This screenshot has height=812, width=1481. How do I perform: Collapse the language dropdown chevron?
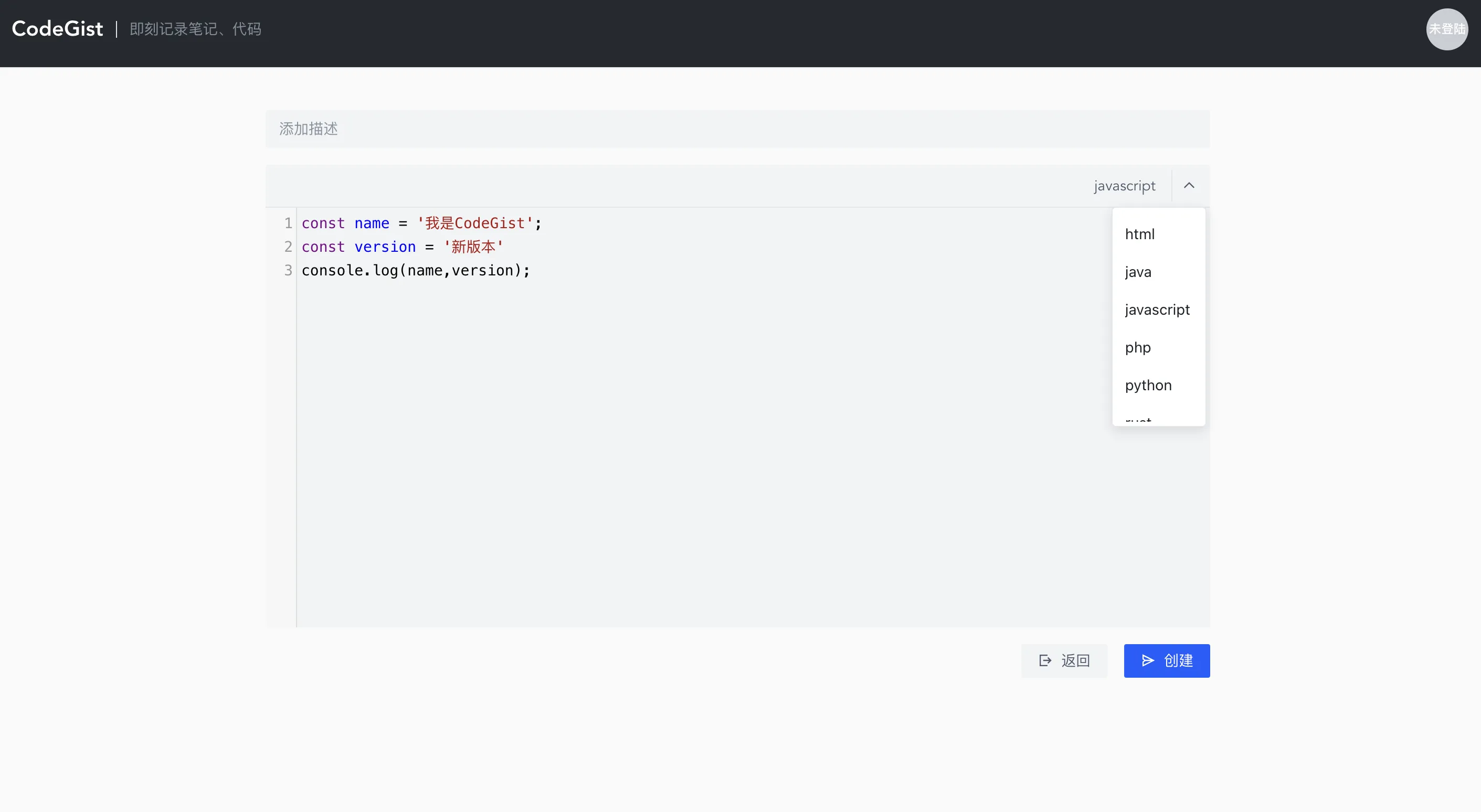click(1189, 186)
